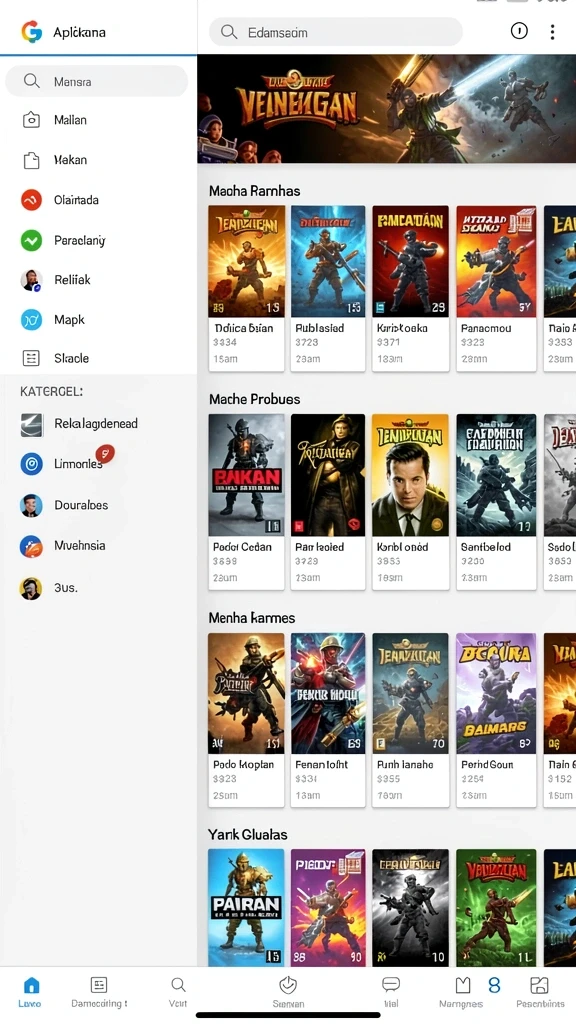576x1024 pixels.
Task: Click the Google logo beside Aplickana
Action: tap(31, 31)
